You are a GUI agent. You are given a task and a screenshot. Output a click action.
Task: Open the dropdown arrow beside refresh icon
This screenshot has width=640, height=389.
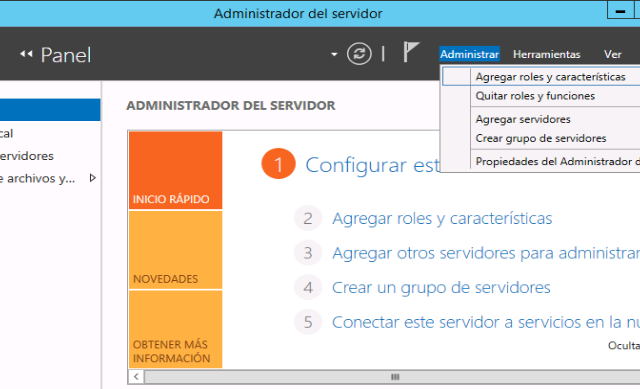334,54
